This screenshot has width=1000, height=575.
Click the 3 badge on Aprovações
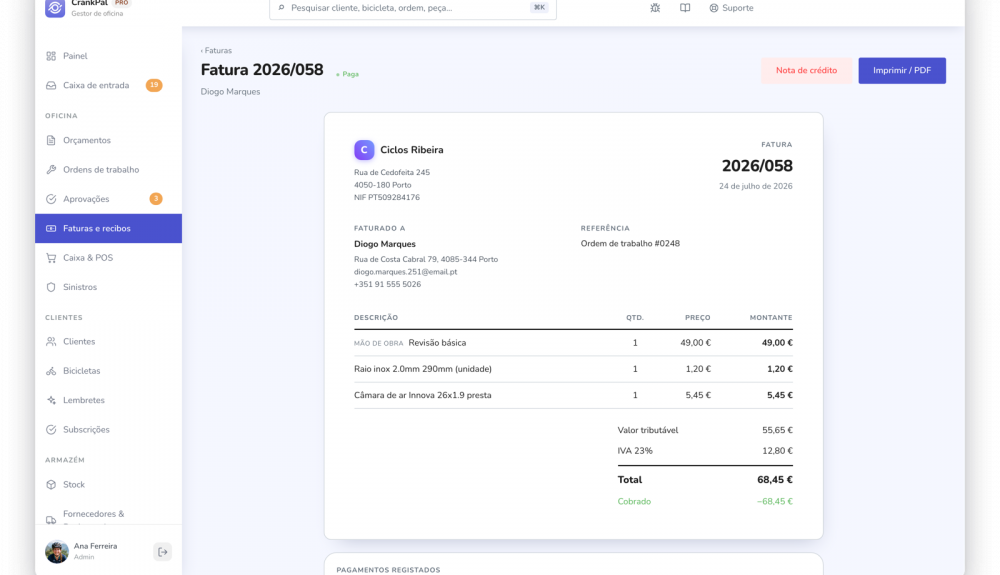pyautogui.click(x=156, y=199)
